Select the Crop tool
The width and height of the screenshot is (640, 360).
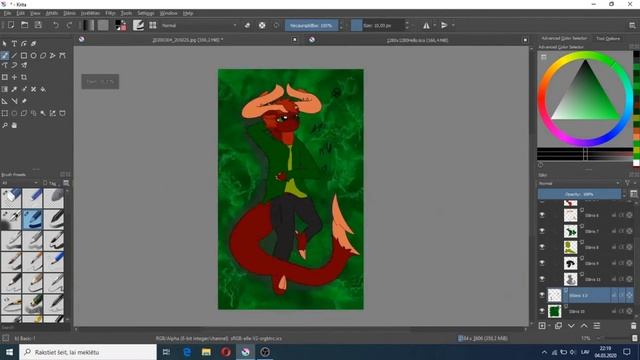pos(24,77)
